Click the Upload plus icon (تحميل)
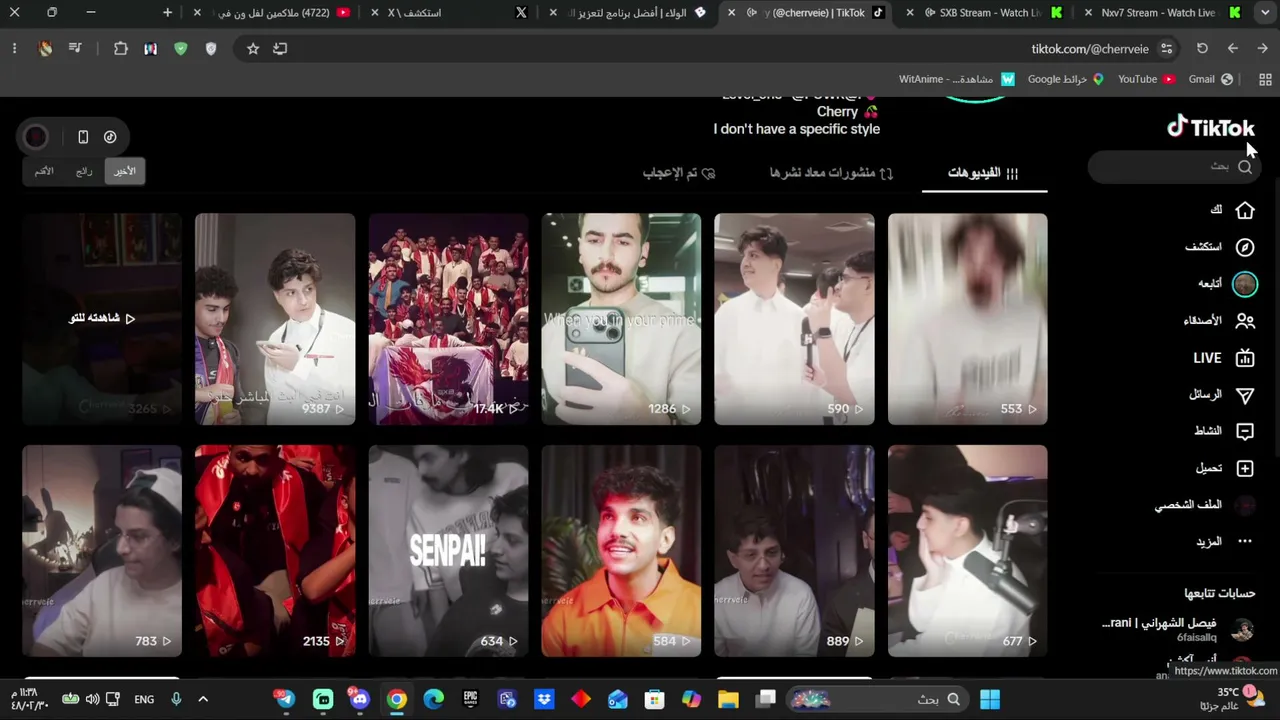The image size is (1280, 720). tap(1245, 468)
